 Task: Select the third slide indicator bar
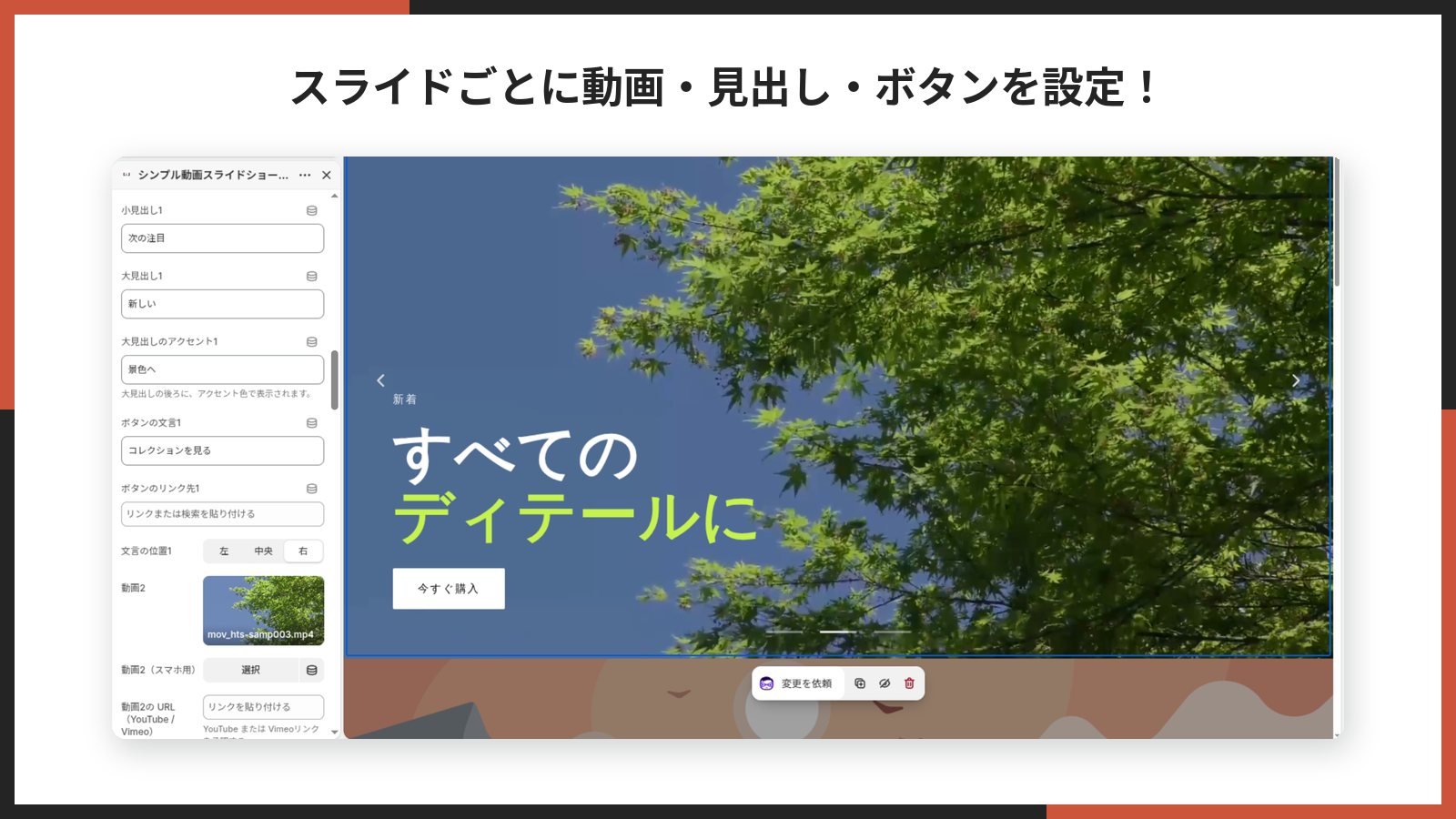coord(893,632)
